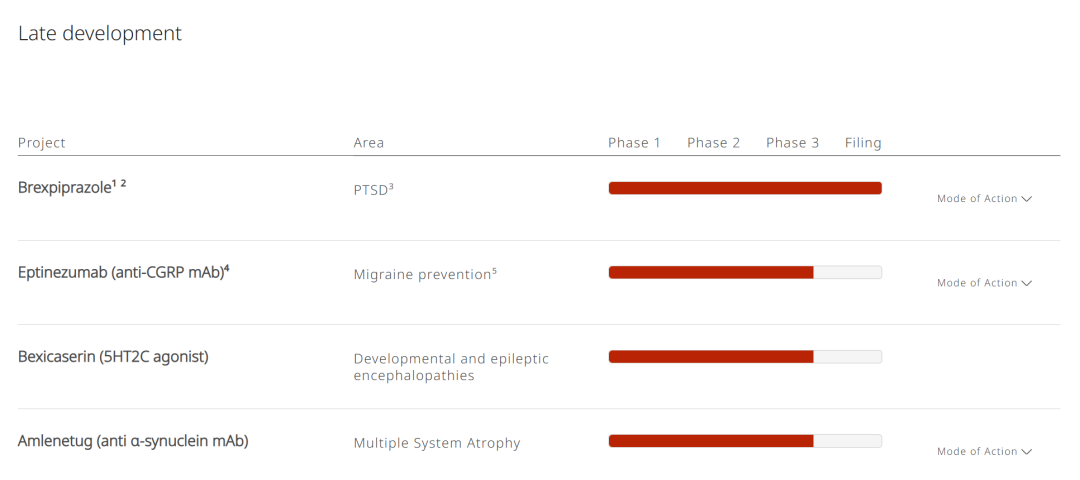Viewport: 1080px width, 480px height.
Task: Click Brexpiprazole's full red progress bar
Action: (x=745, y=188)
